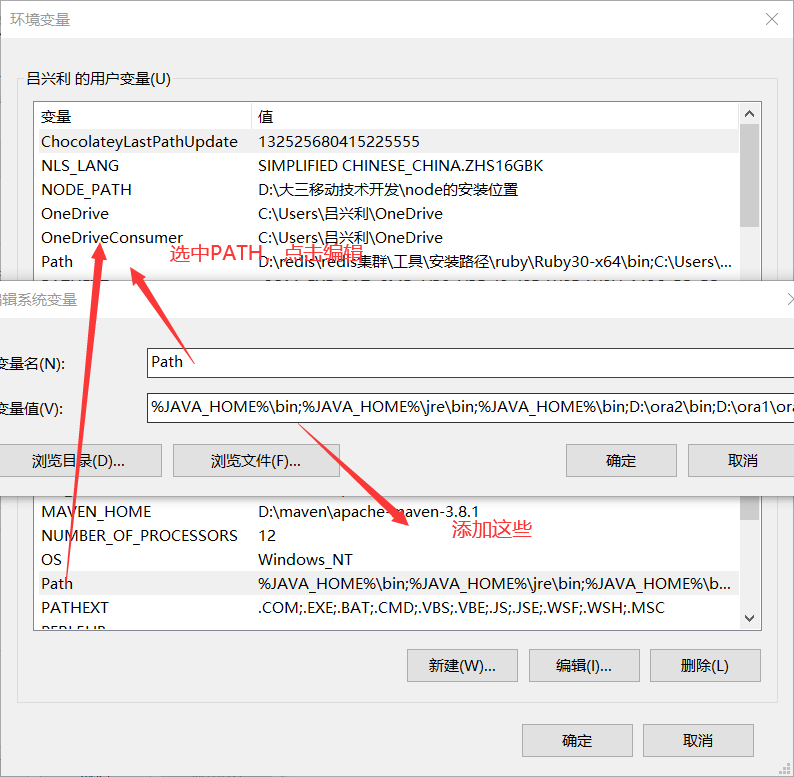
Task: Select OneDrive user variable row
Action: tap(388, 214)
